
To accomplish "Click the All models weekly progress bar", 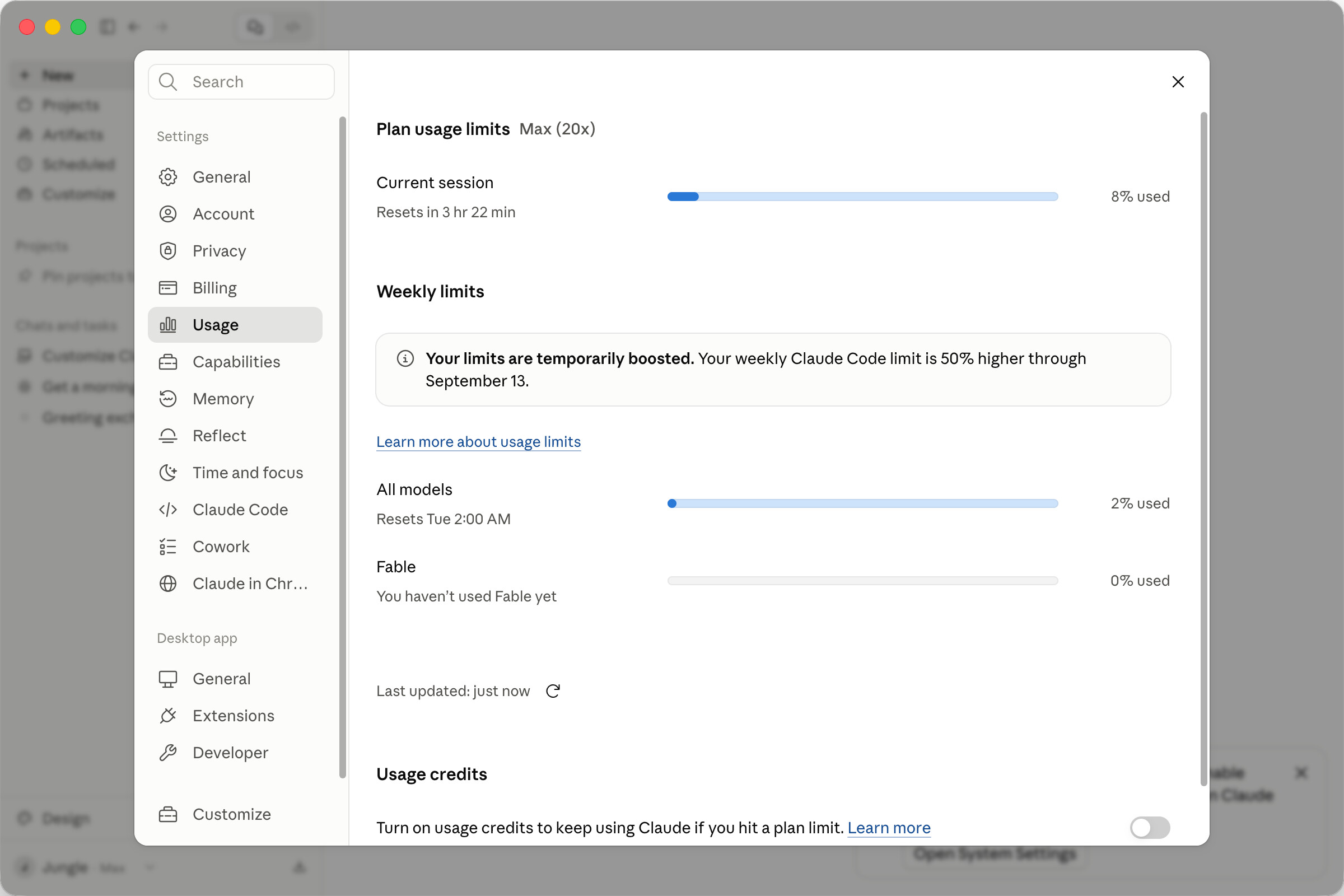I will [862, 503].
